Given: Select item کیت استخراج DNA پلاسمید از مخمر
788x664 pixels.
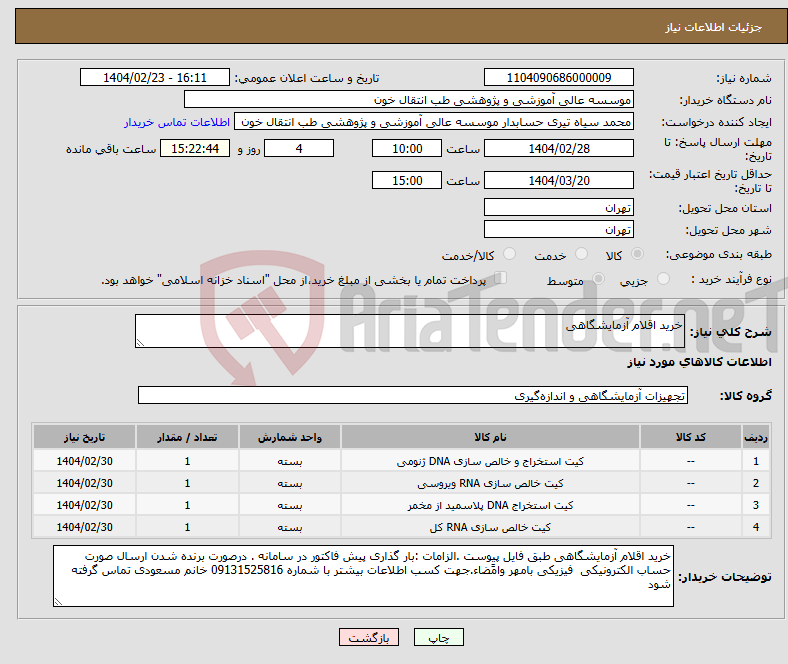Looking at the screenshot, I should click(x=490, y=505).
